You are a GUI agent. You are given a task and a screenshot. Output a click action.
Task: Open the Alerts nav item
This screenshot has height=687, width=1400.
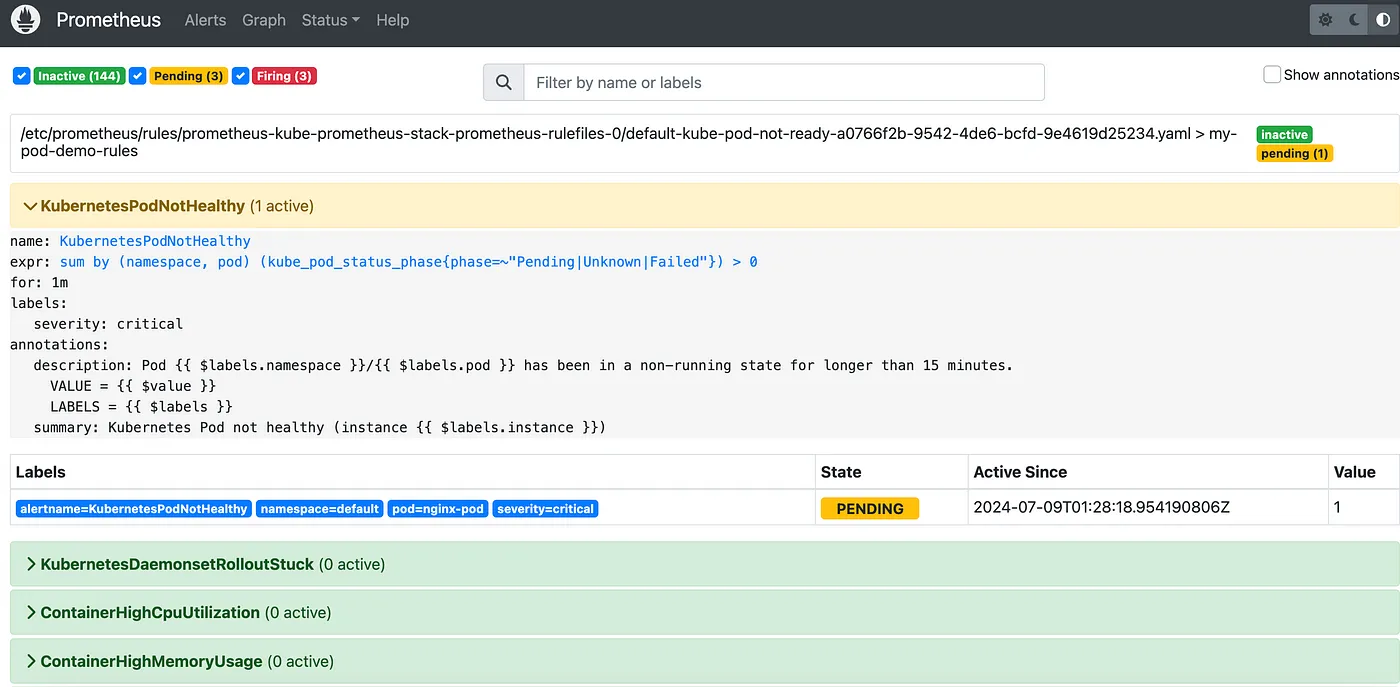[x=205, y=20]
